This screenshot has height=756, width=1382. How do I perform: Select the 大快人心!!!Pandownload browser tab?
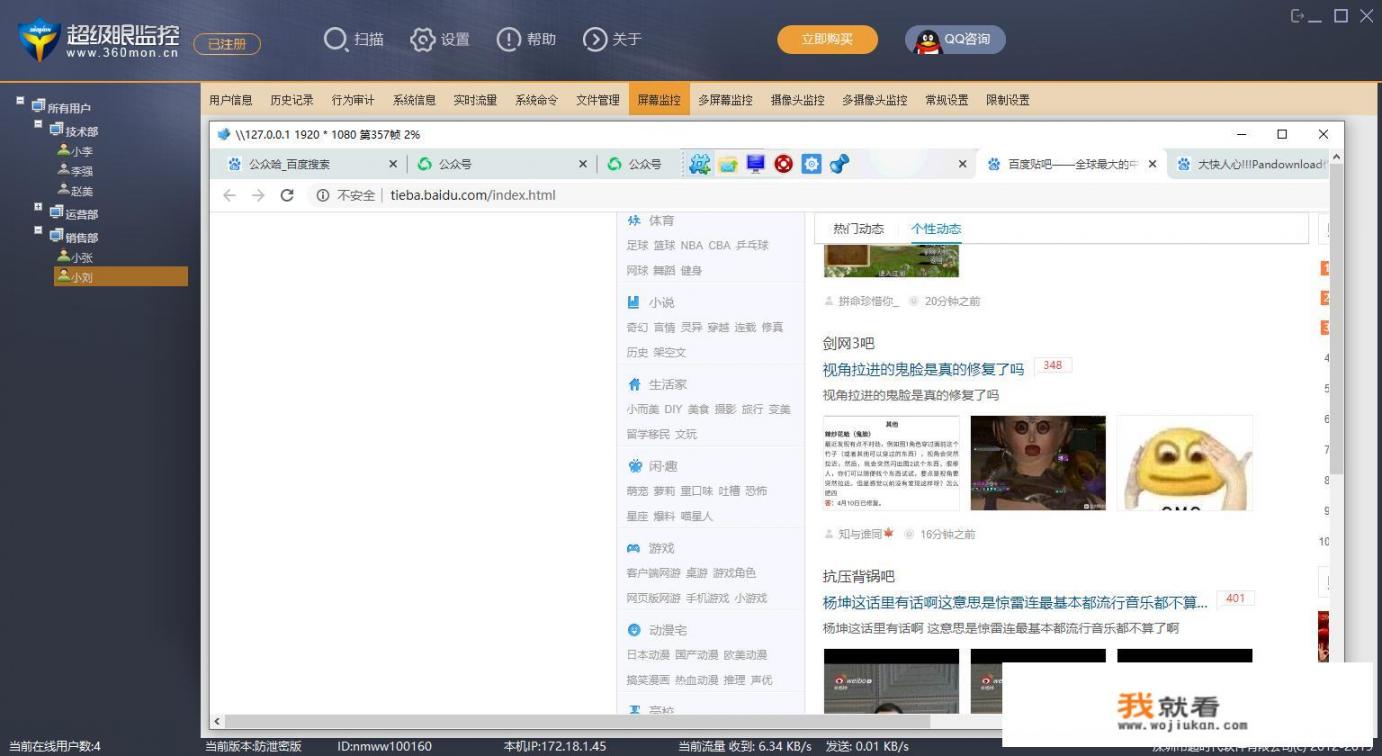(x=1250, y=164)
